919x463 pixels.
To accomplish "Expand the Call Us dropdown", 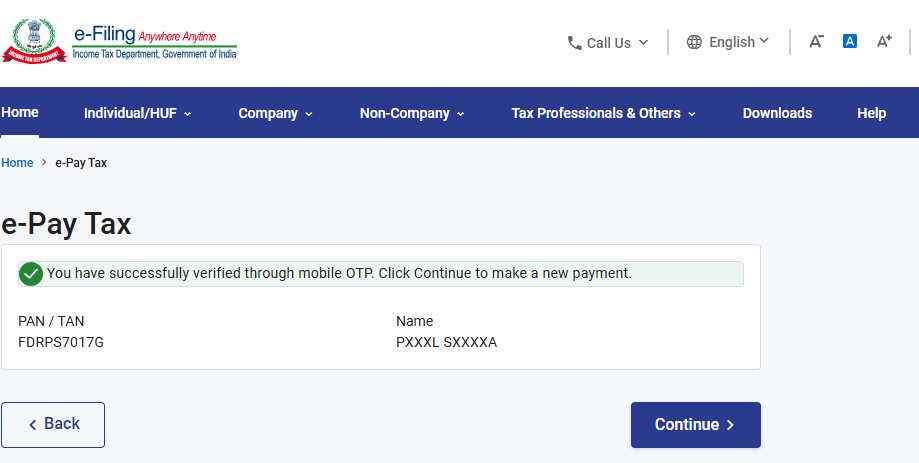I will point(608,43).
